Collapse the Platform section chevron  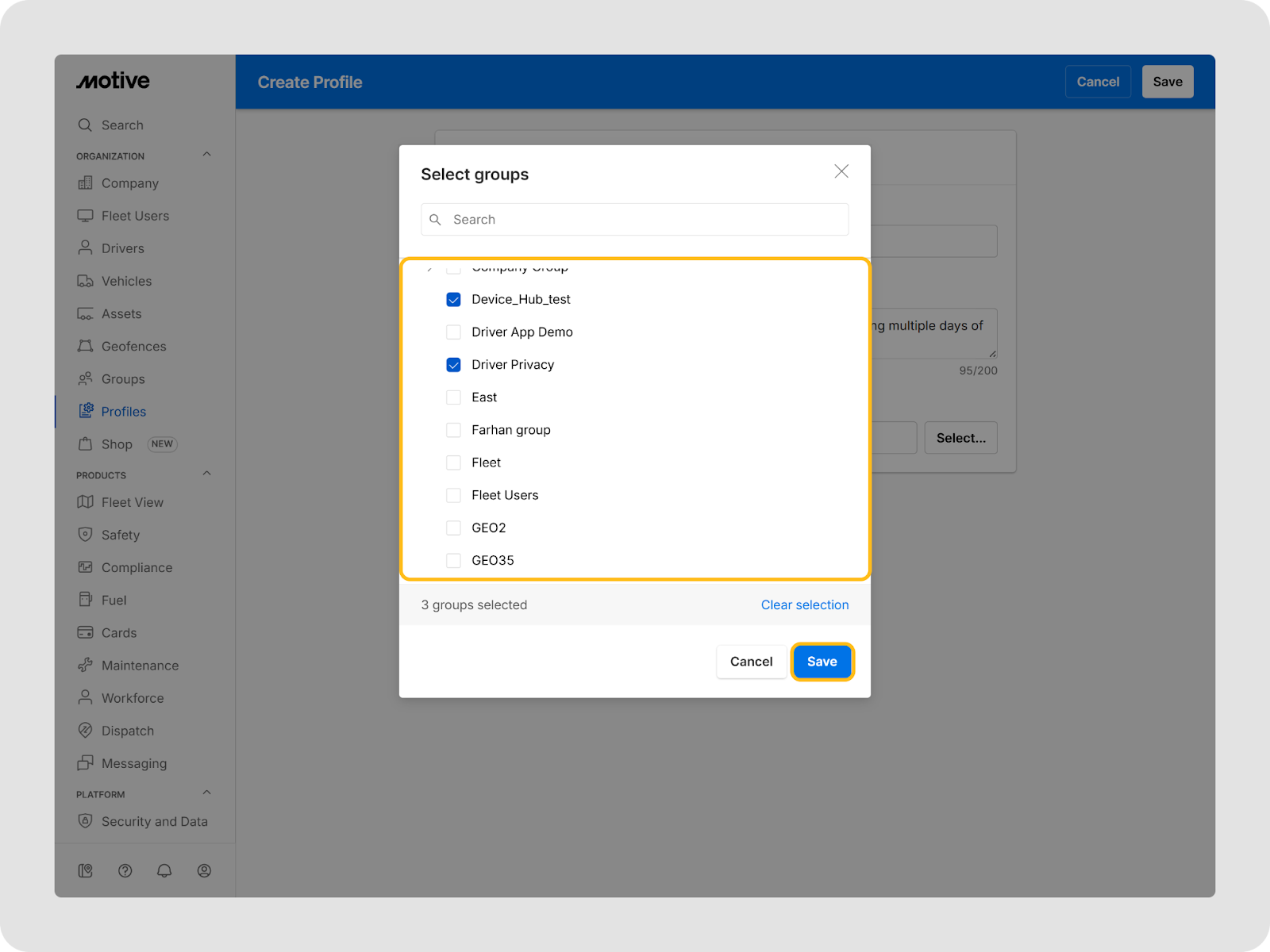tap(207, 793)
